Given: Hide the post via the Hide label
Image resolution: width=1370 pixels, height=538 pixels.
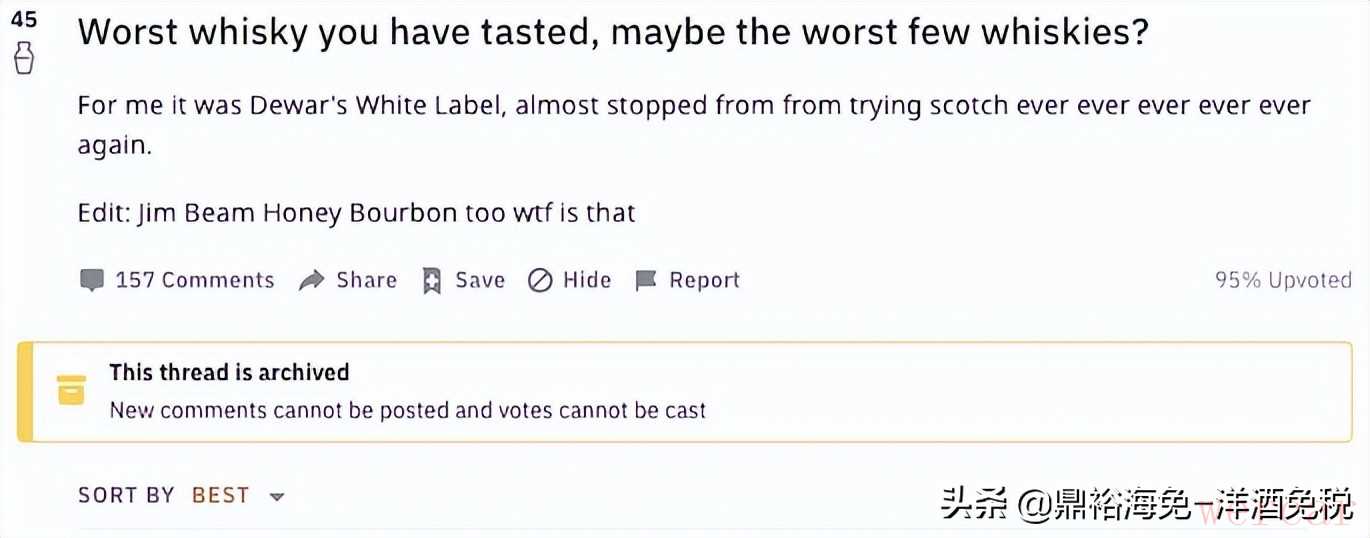Looking at the screenshot, I should (587, 280).
